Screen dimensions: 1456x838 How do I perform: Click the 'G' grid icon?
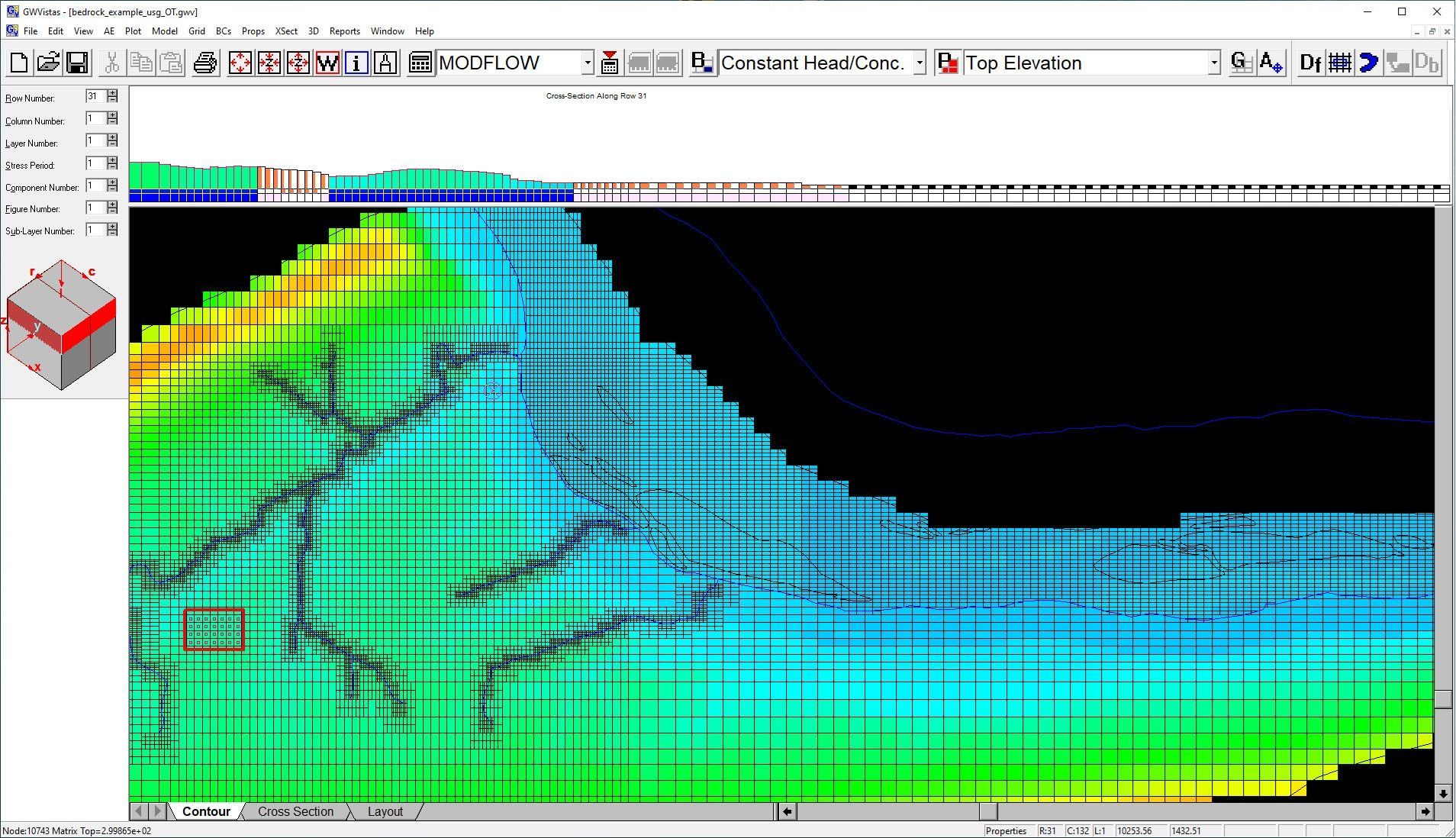[1242, 63]
